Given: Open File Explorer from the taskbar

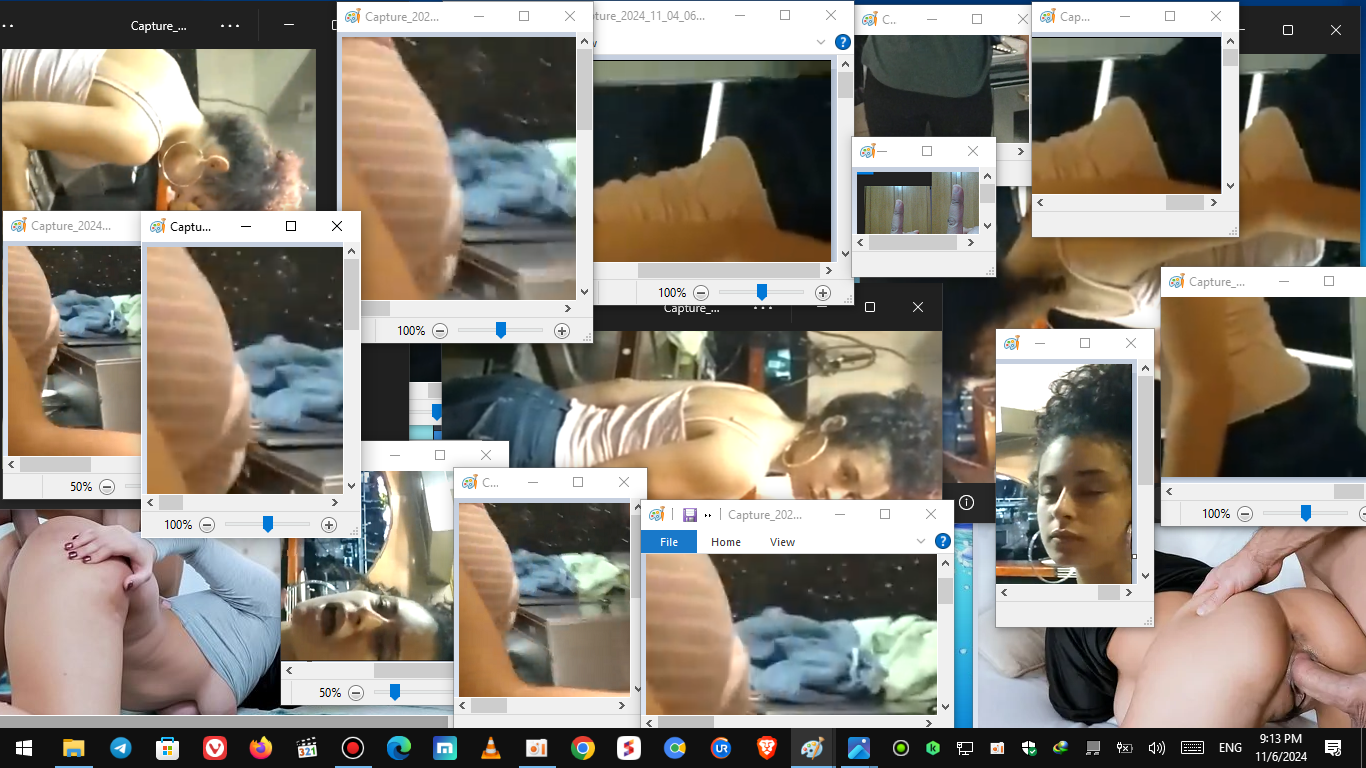Looking at the screenshot, I should pyautogui.click(x=73, y=748).
